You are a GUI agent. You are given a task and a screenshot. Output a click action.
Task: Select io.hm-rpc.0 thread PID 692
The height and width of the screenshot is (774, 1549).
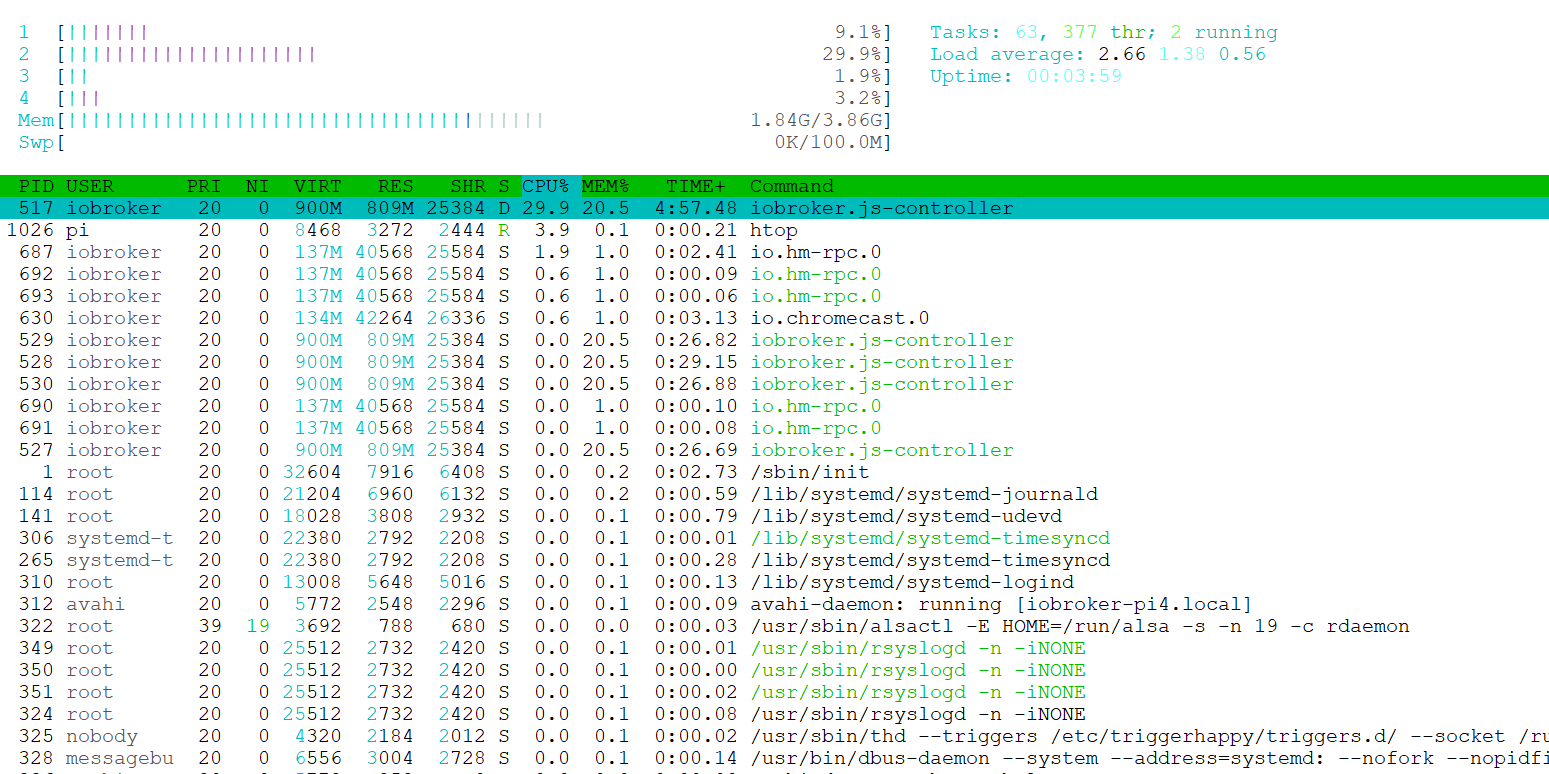[774, 274]
